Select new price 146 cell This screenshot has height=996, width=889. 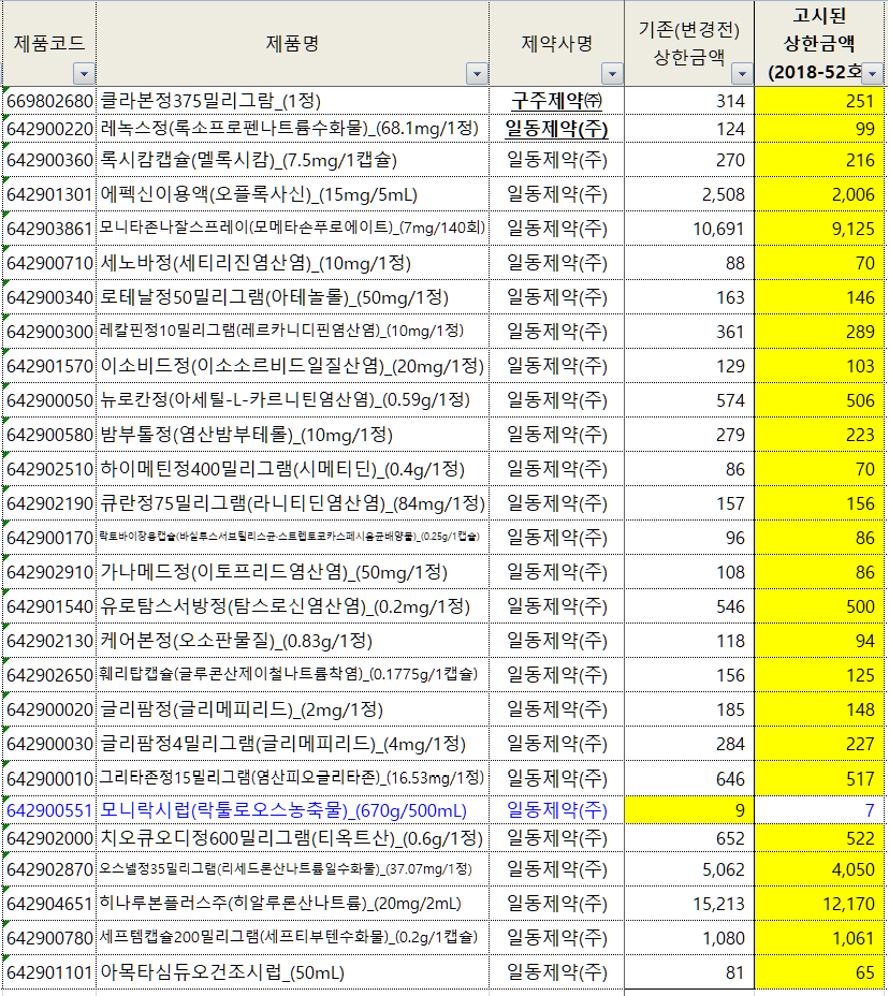[x=820, y=297]
